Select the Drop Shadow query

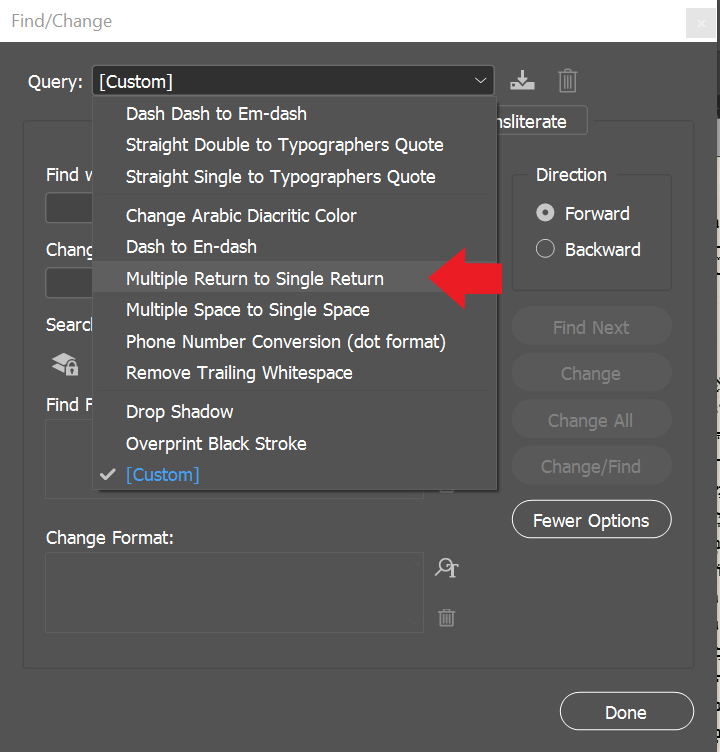179,411
